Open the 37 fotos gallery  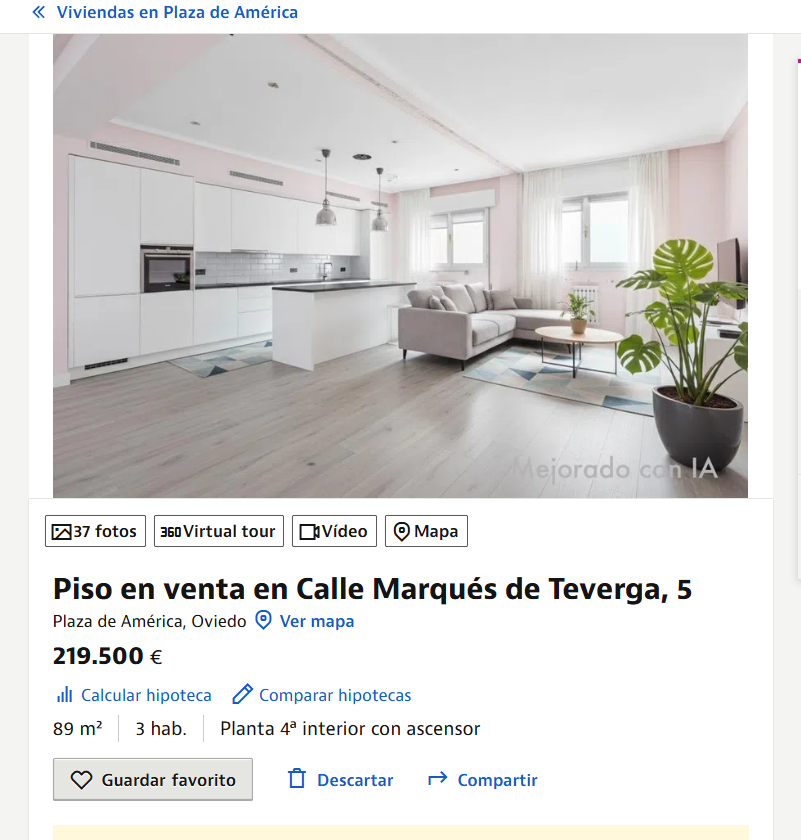click(95, 531)
